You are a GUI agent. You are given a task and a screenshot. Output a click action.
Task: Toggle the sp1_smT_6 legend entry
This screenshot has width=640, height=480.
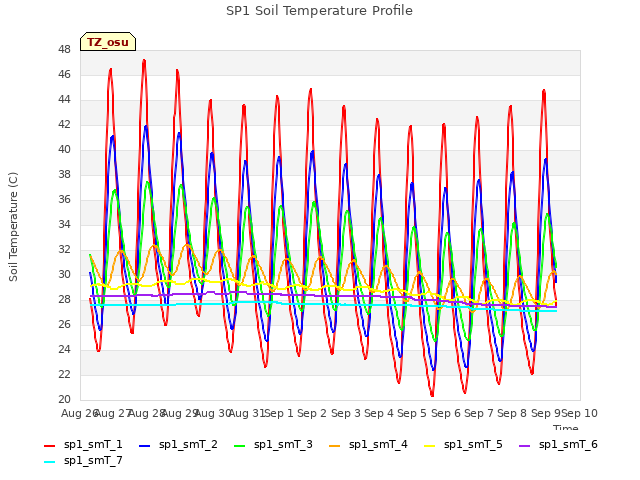pos(559,444)
